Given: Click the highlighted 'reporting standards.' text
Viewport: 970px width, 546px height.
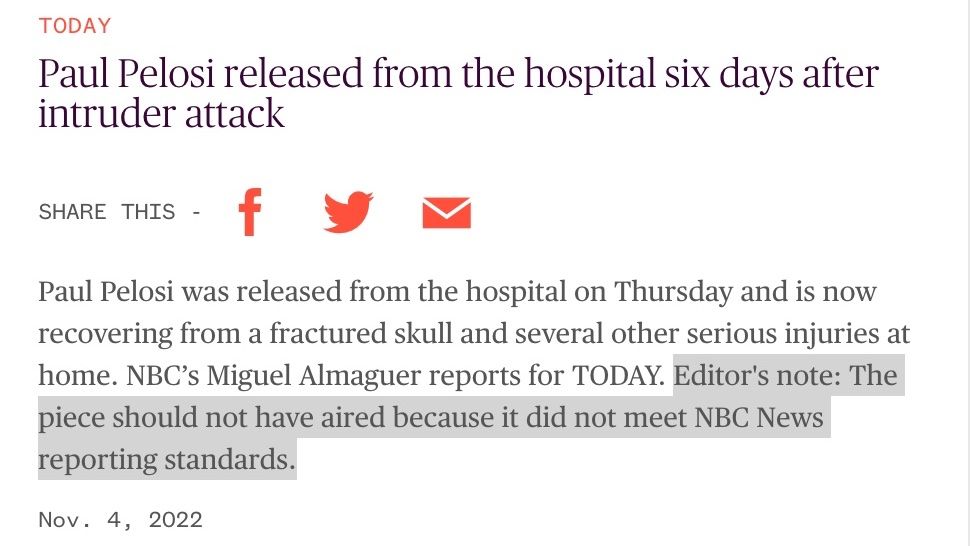Looking at the screenshot, I should [x=167, y=460].
